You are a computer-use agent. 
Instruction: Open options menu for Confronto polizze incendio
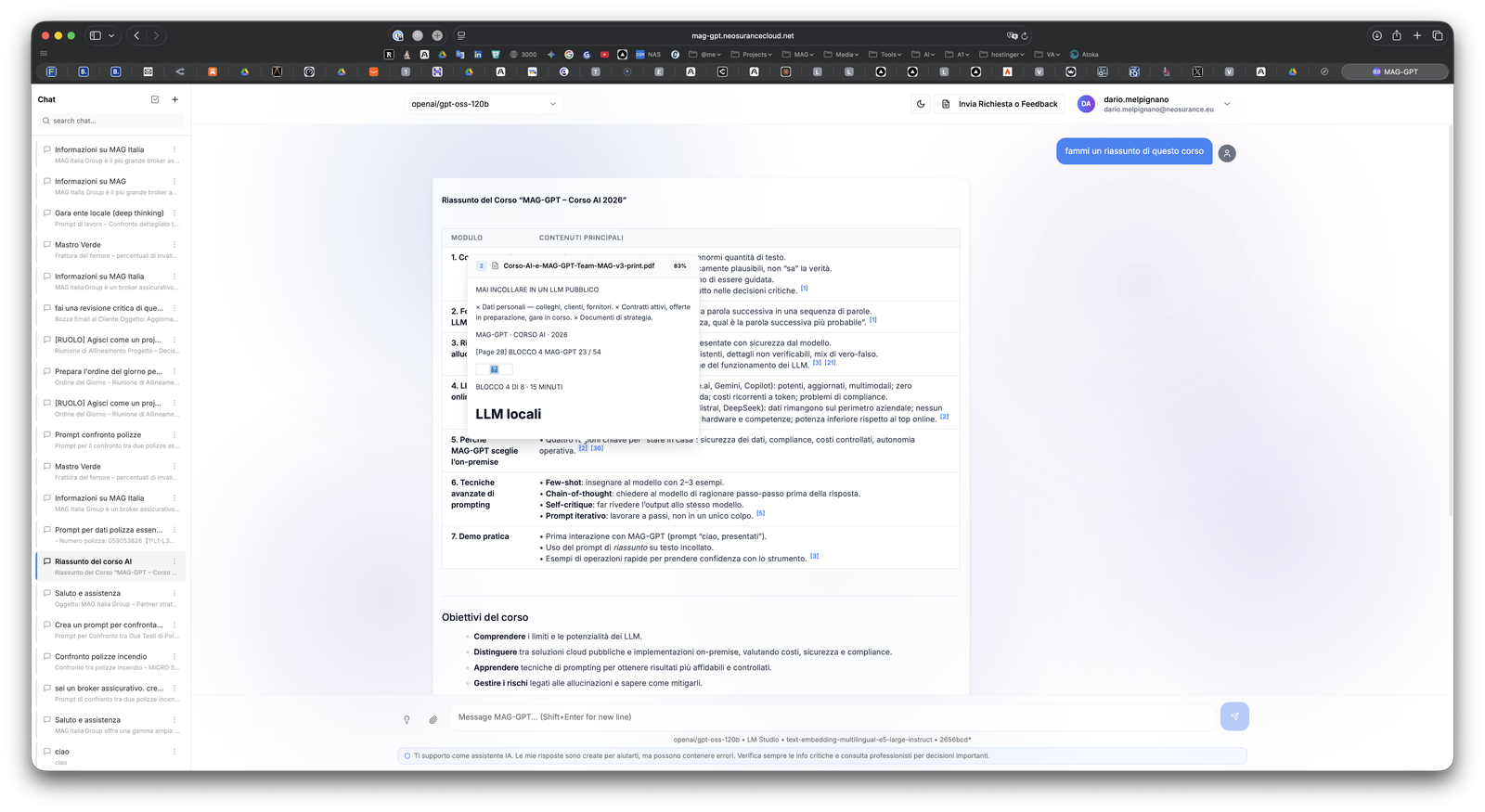click(174, 656)
